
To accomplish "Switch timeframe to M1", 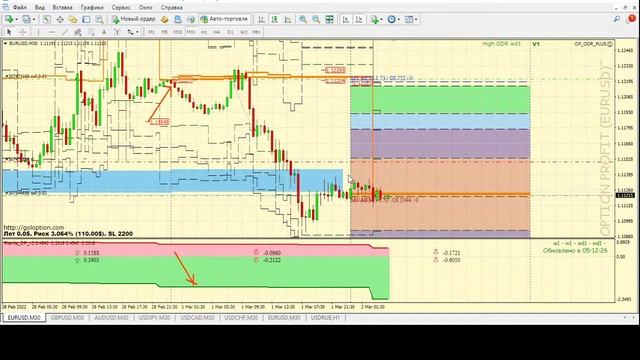I will pos(151,32).
